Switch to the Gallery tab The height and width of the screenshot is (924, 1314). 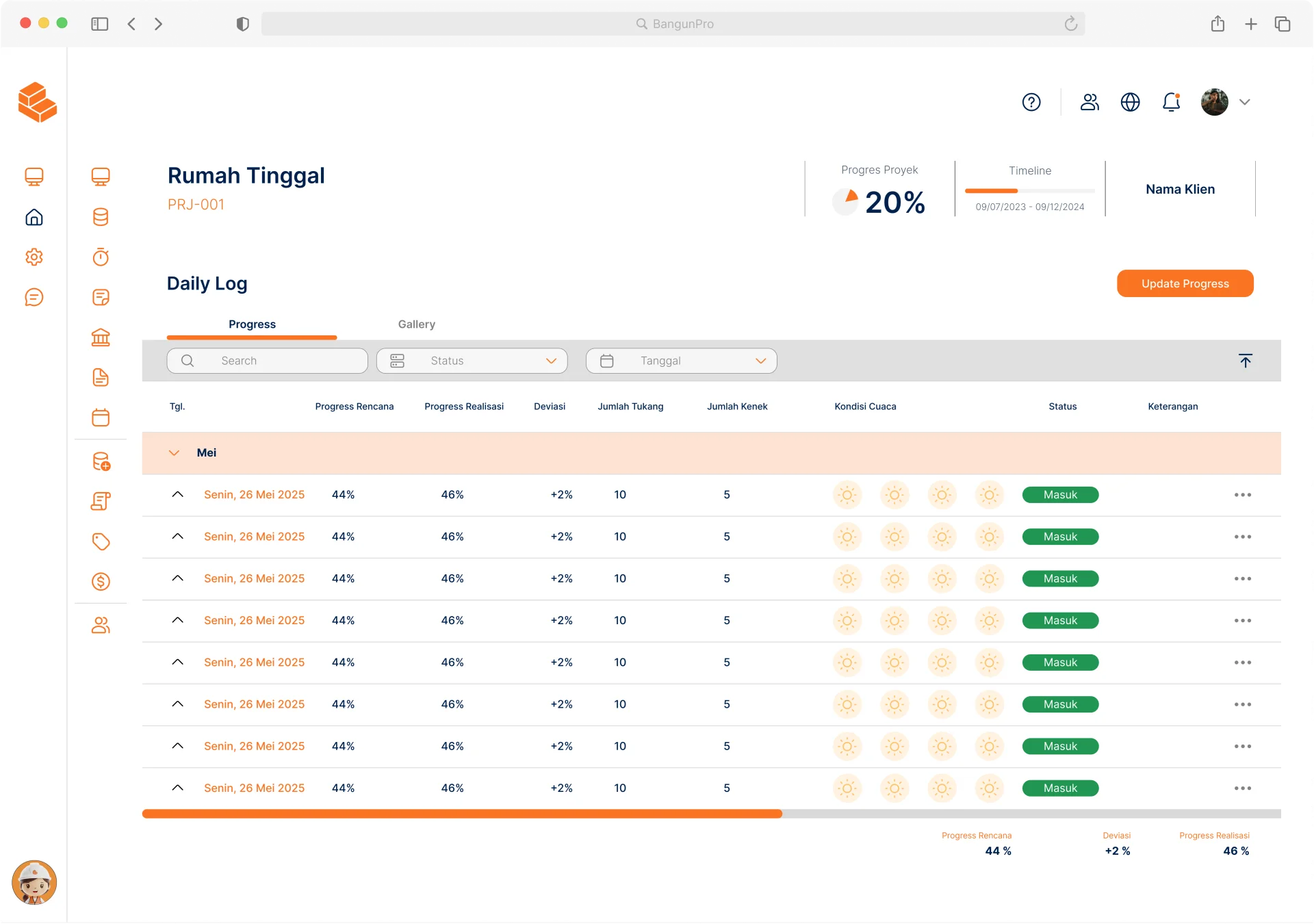tap(416, 324)
